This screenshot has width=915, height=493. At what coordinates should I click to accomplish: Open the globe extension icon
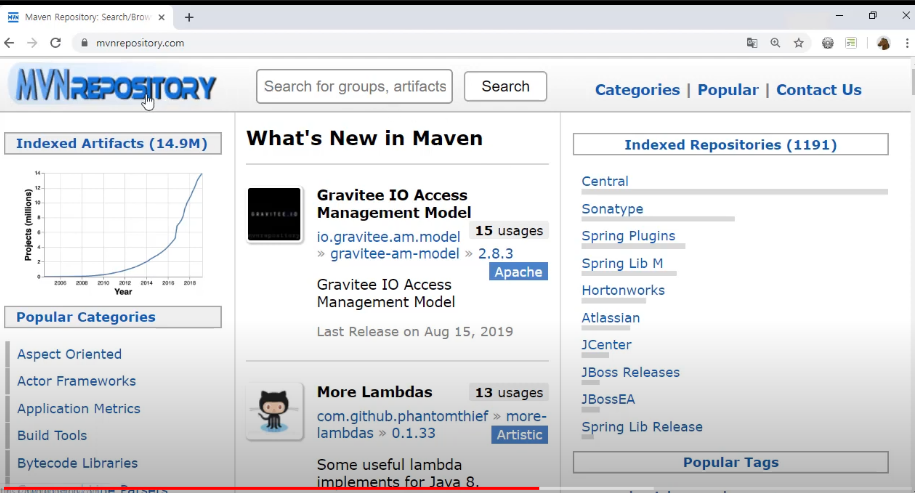[x=827, y=43]
